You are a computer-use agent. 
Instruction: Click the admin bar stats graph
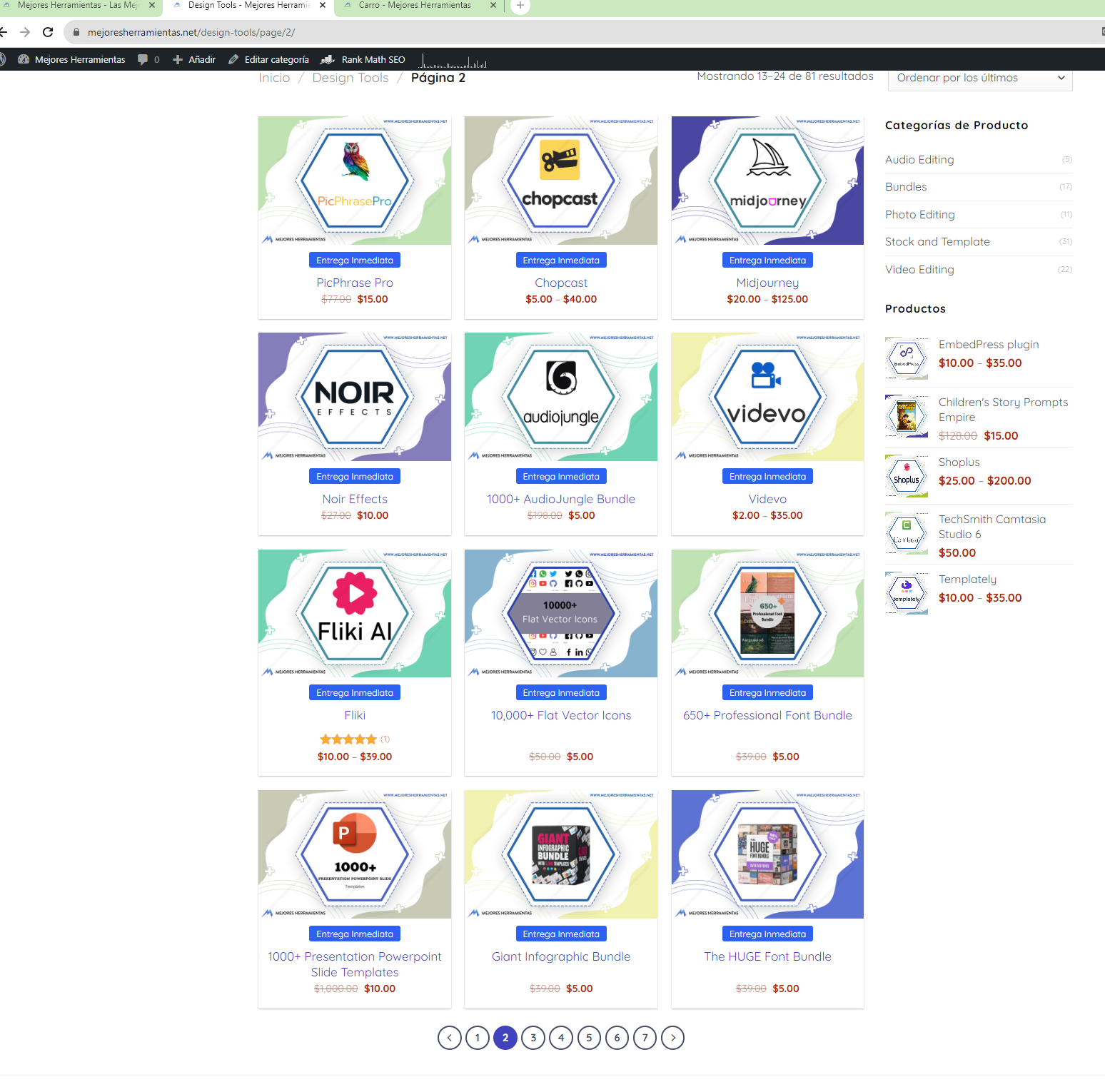tap(453, 60)
